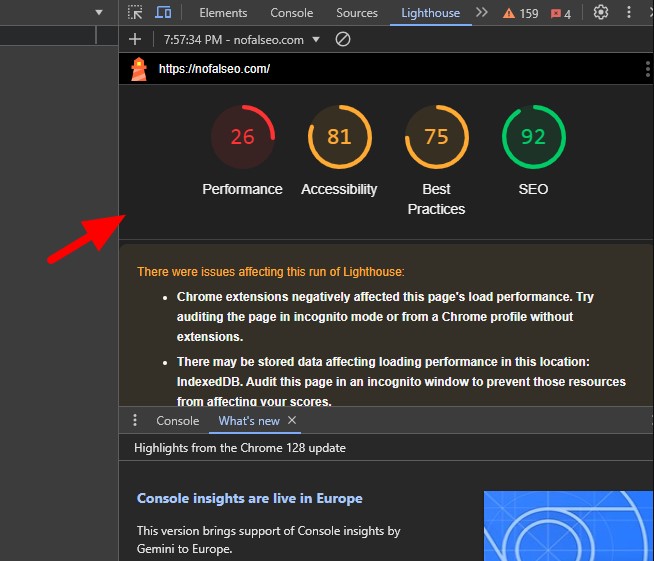Viewport: 654px width, 561px height.
Task: Click the Console insights video thumbnail
Action: 568,525
